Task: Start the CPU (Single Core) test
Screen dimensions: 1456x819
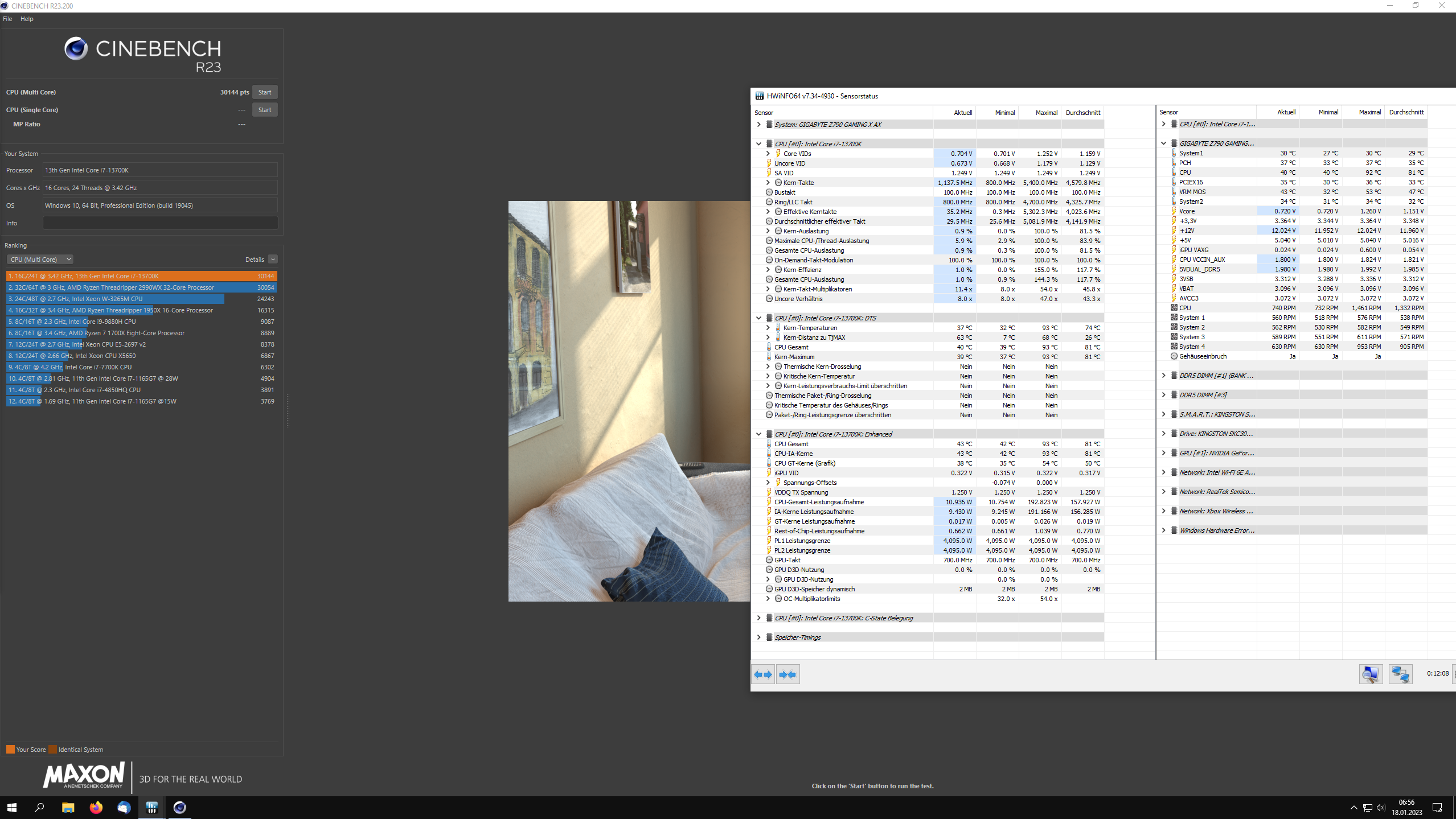Action: click(265, 110)
